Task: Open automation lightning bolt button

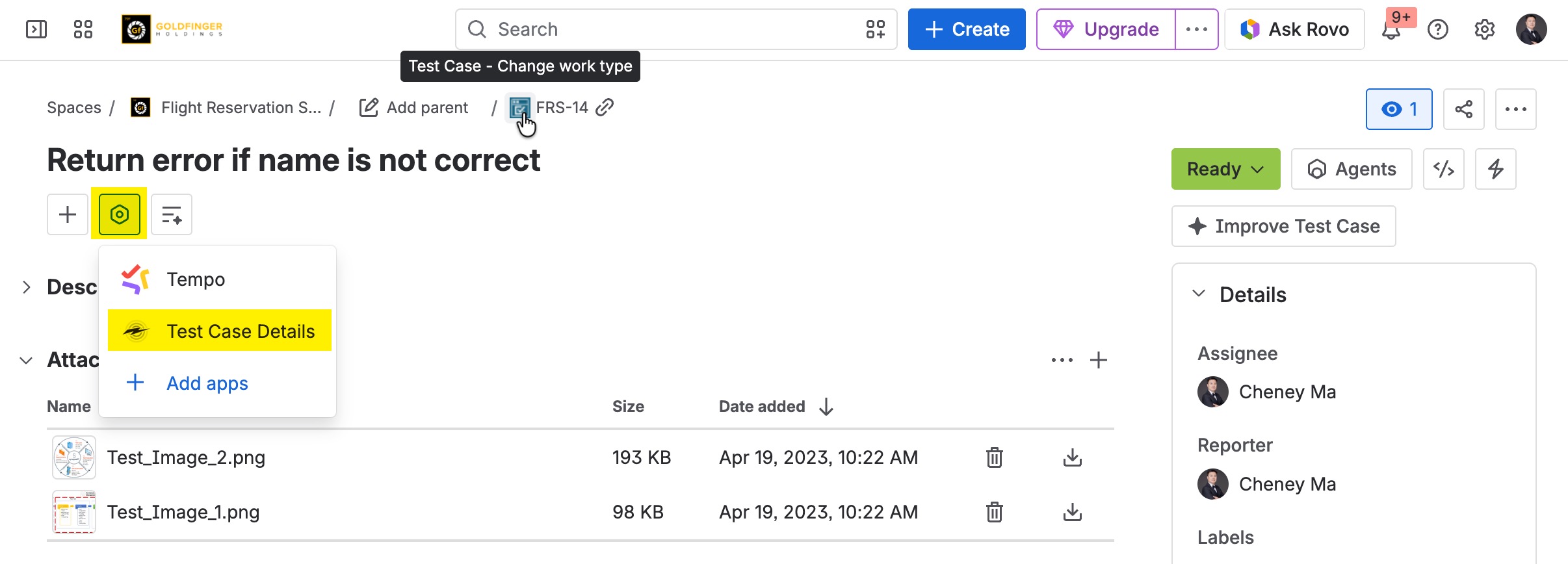Action: click(1496, 169)
